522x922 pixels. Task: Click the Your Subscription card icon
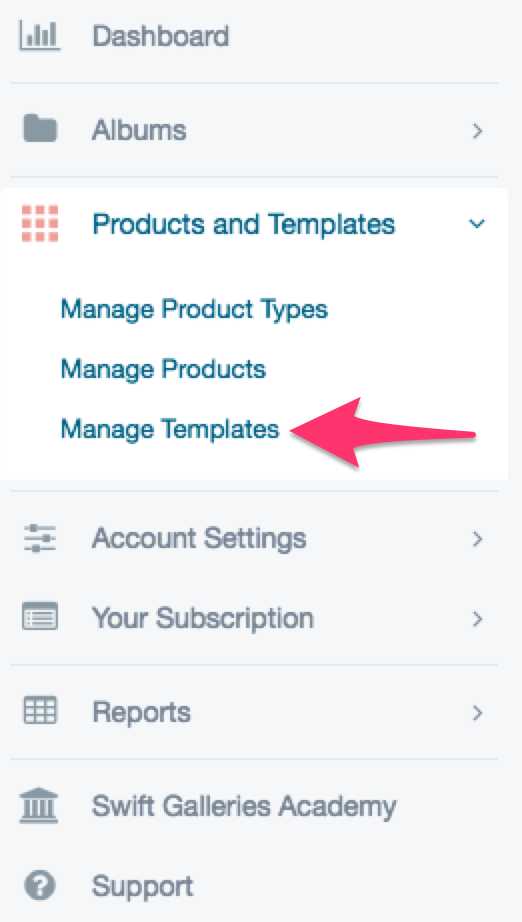(x=39, y=617)
